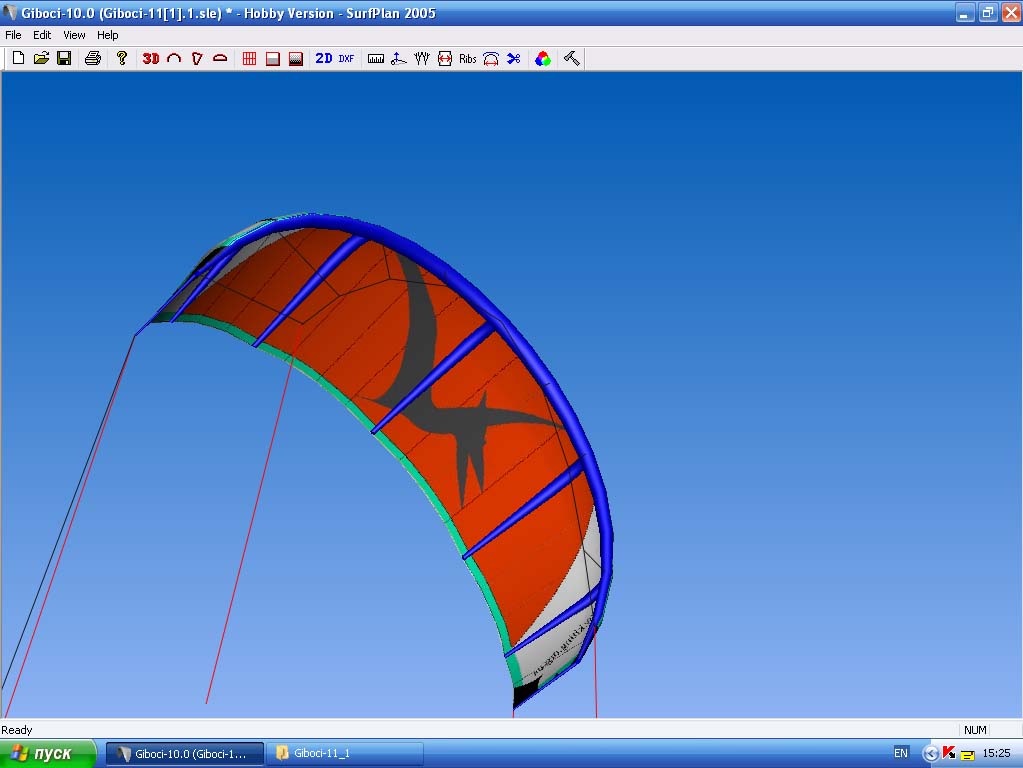Open a file with the folder icon

pos(41,59)
